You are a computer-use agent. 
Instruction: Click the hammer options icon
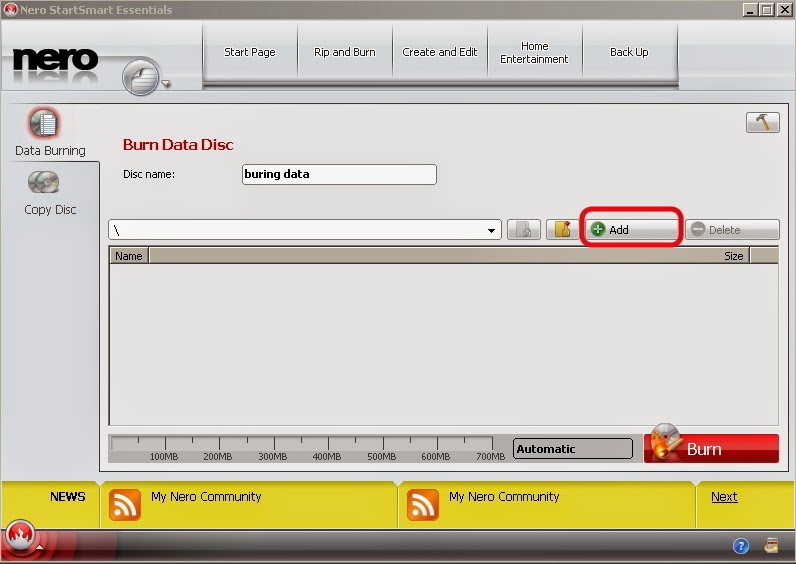click(x=762, y=122)
